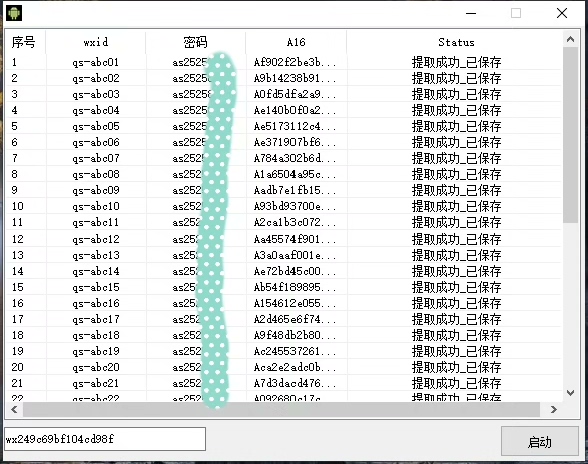This screenshot has width=588, height=464.
Task: Click the vertical scrollbar thumb
Action: [570, 135]
